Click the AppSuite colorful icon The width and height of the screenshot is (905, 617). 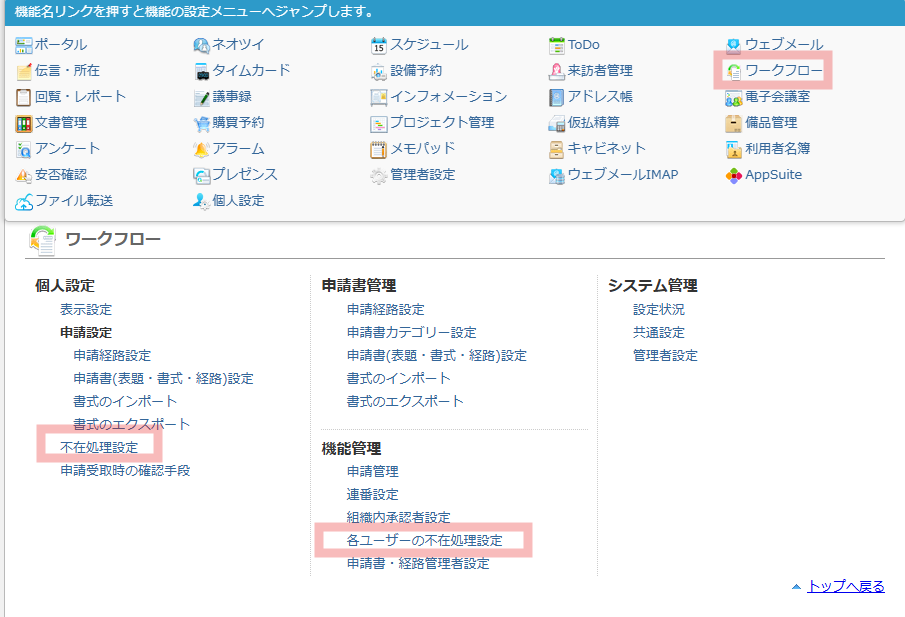pos(734,175)
